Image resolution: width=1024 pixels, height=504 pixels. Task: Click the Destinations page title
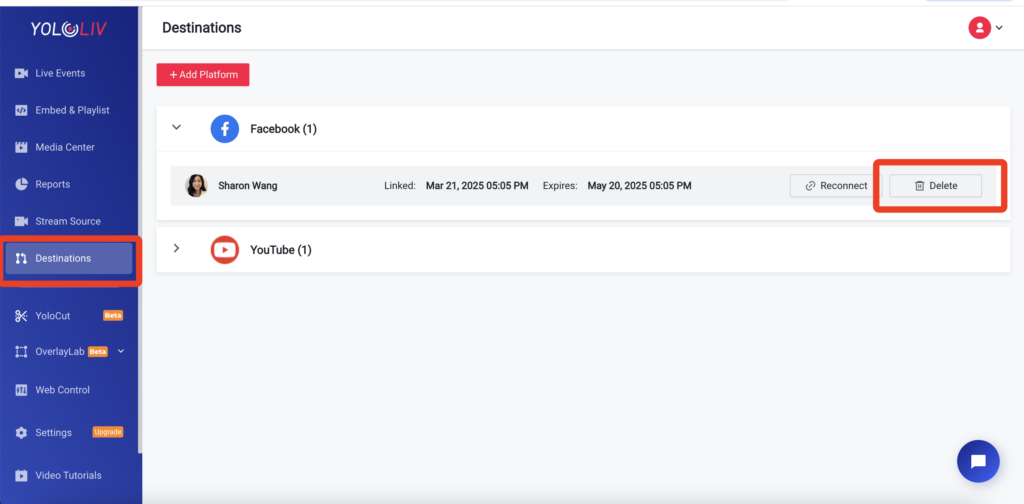click(x=202, y=28)
